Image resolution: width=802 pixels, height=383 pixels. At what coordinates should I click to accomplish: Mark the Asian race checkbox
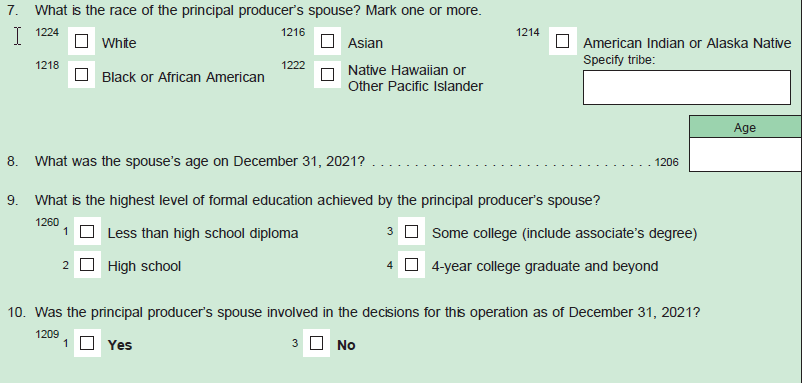[327, 41]
